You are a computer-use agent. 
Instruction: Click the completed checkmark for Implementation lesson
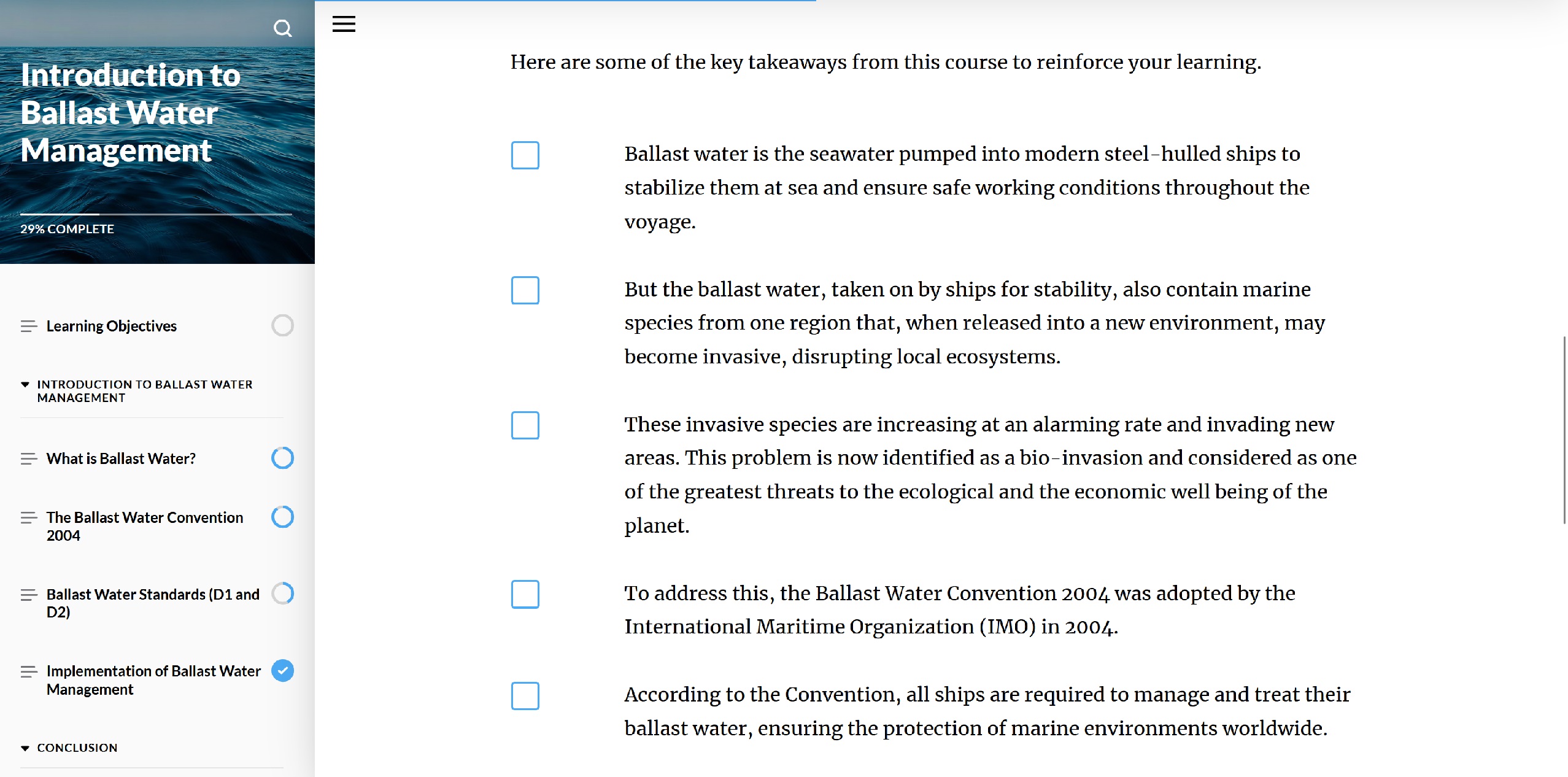tap(282, 670)
